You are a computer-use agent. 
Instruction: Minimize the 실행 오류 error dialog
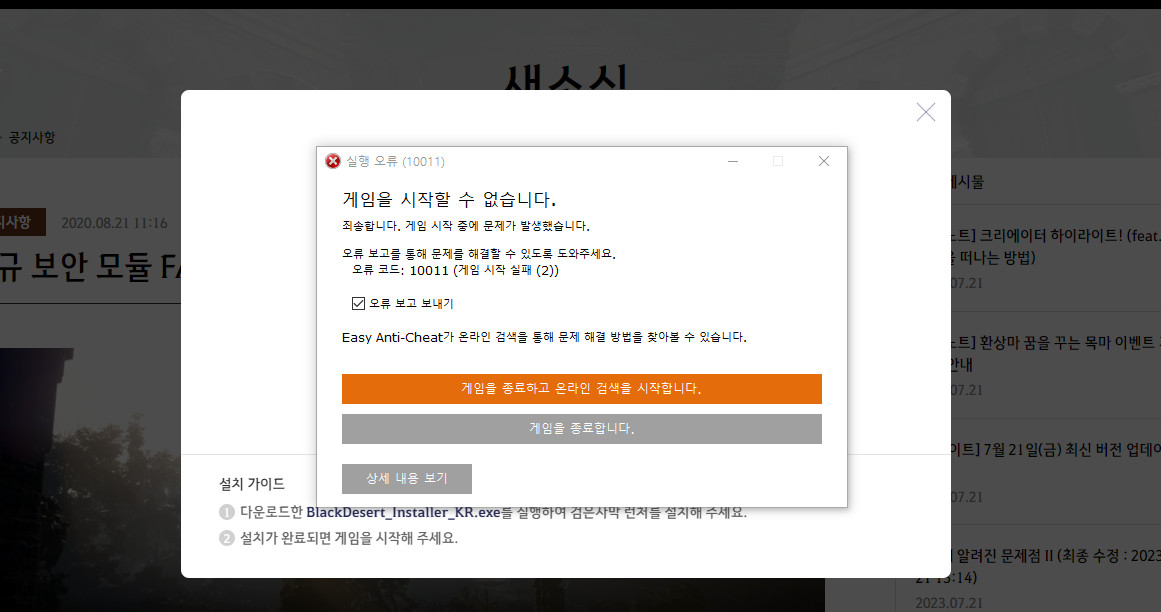click(733, 161)
